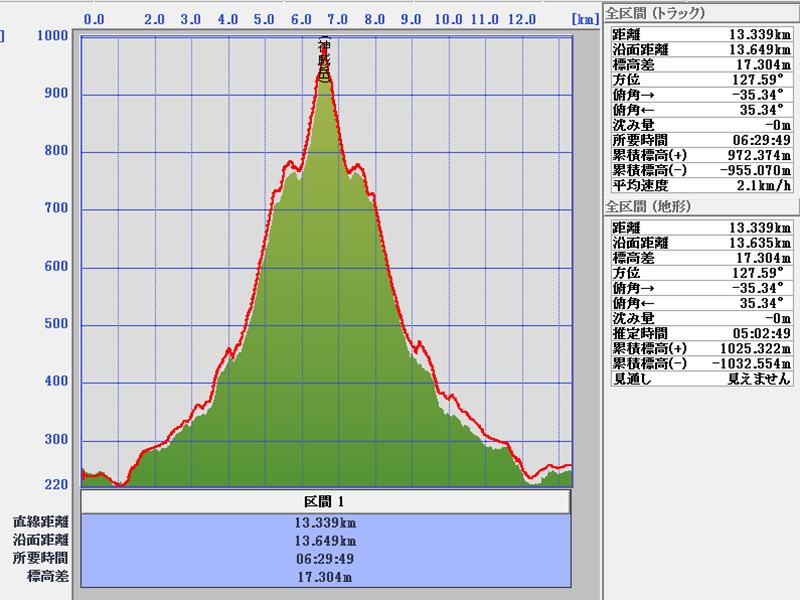Viewport: 800px width, 600px height.
Task: Select the 平均速度 2.1km/h row
Action: pyautogui.click(x=700, y=185)
